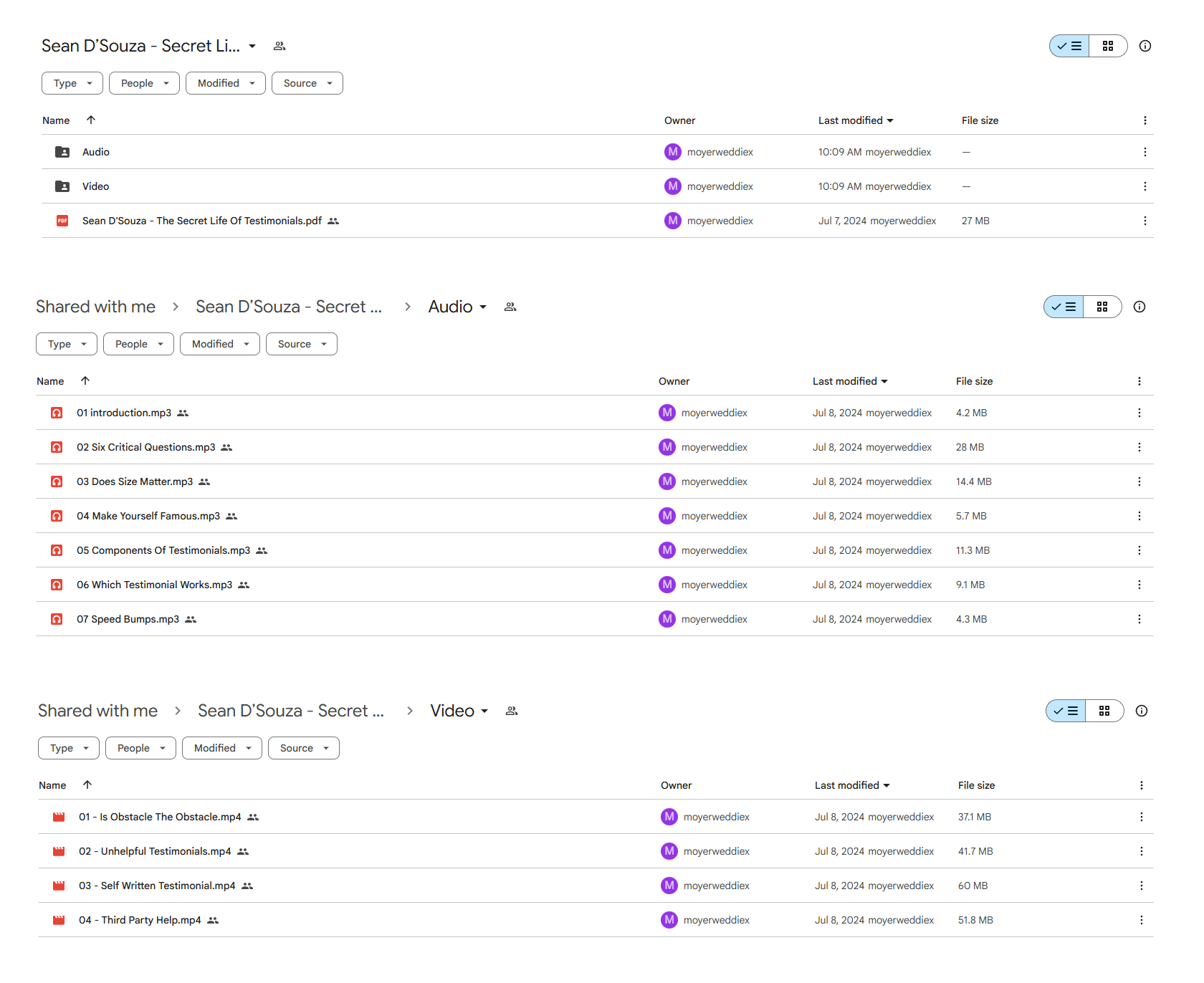This screenshot has width=1204, height=983.
Task: Open Sean D'Souza - Secret ... breadcrumb above Audio
Action: click(x=289, y=307)
